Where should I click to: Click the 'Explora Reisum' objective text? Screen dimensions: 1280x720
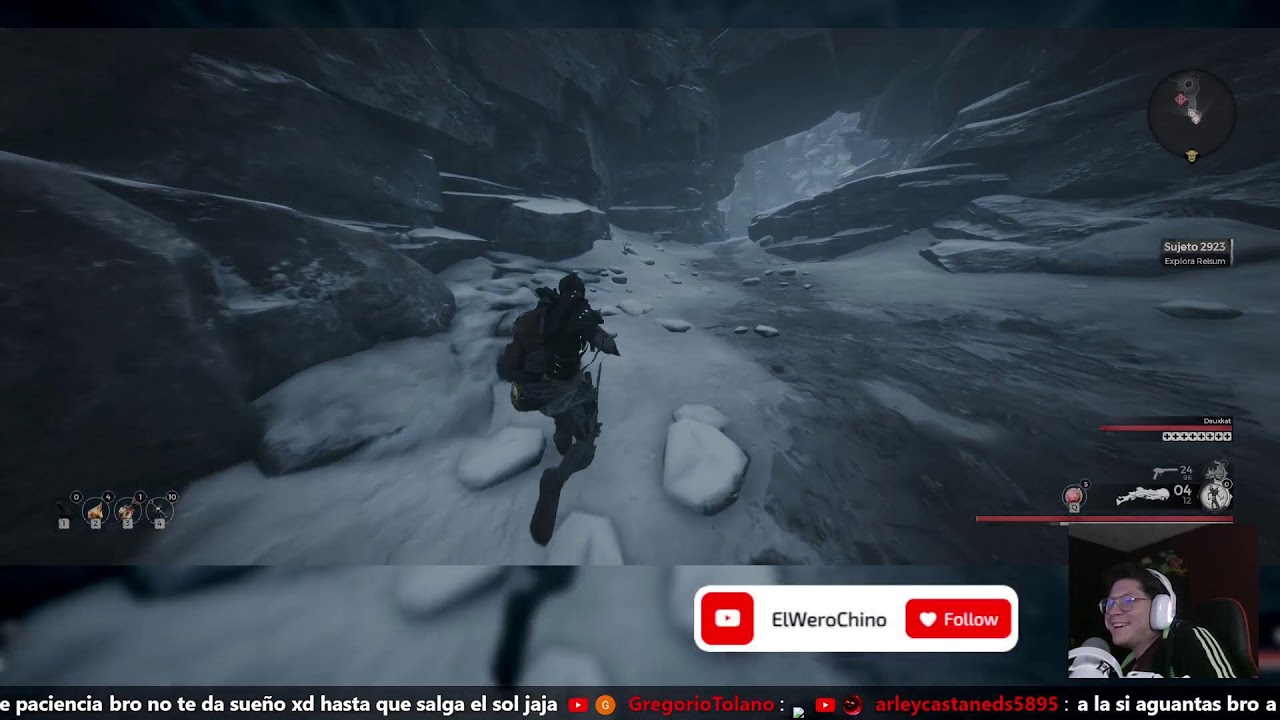click(1194, 261)
